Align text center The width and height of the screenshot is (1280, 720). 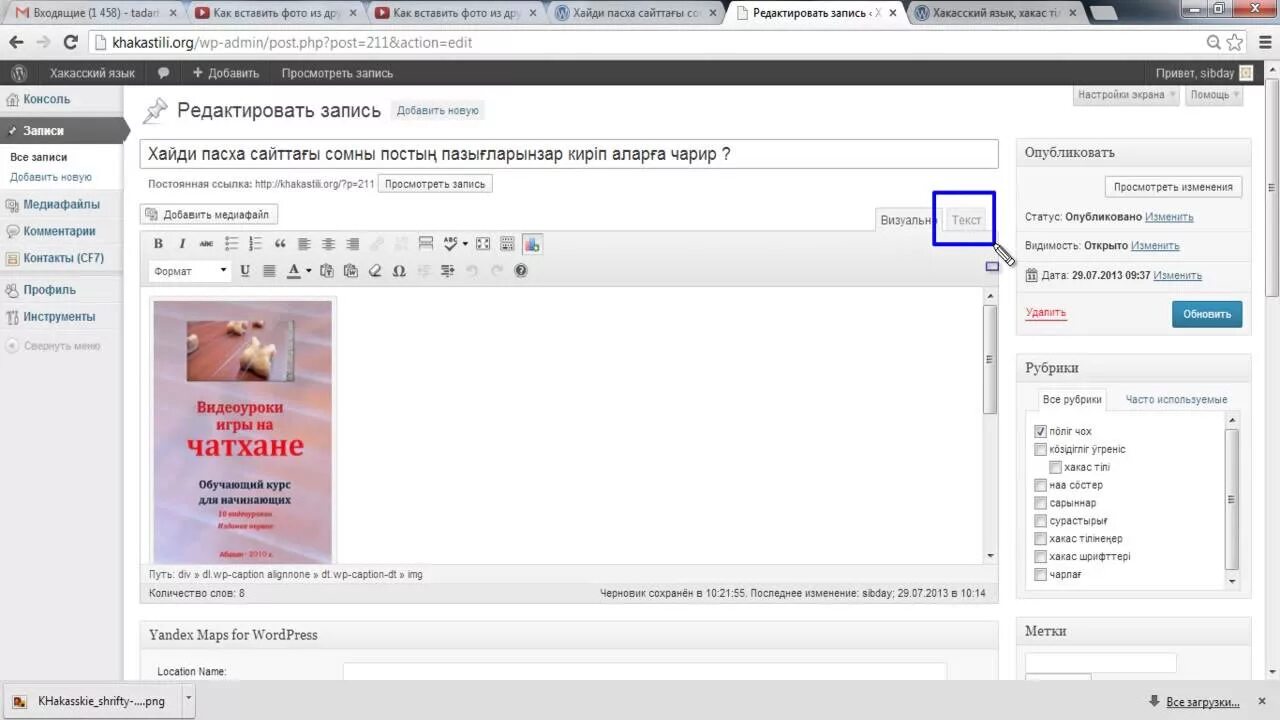click(x=328, y=244)
